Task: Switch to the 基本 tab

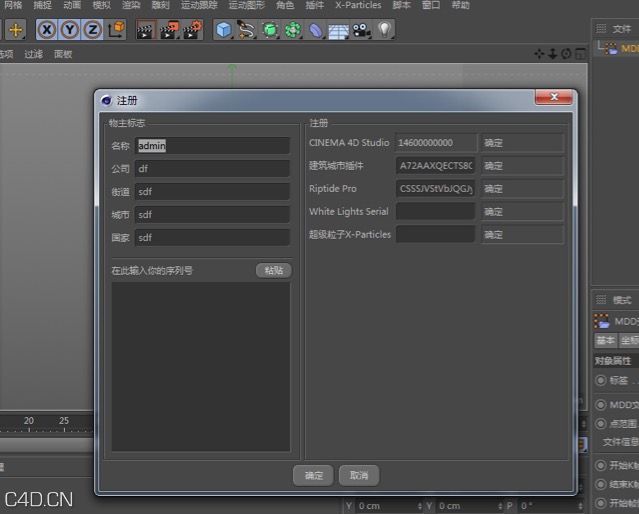Action: (x=605, y=340)
